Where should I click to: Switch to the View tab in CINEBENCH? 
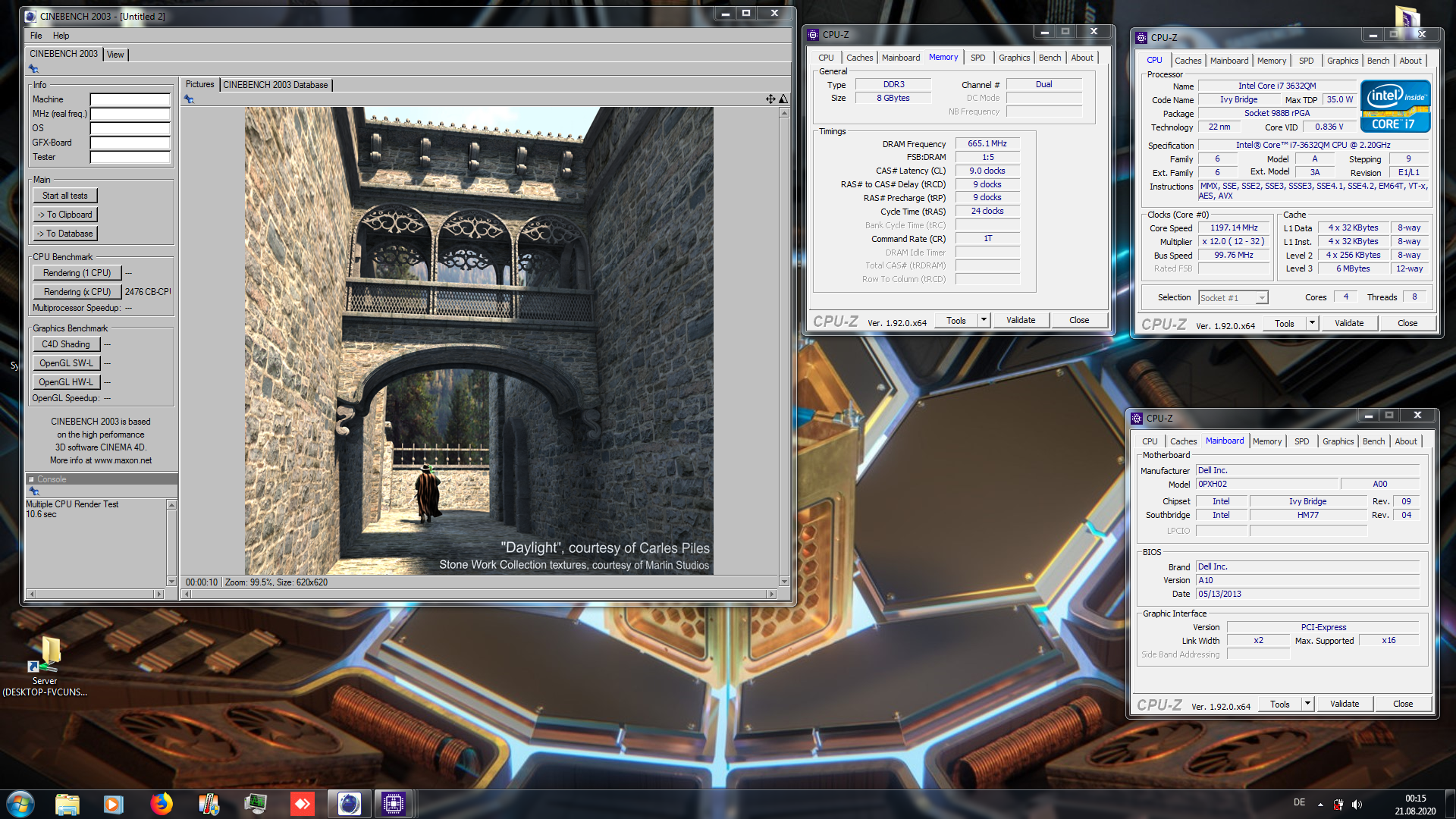coord(115,55)
